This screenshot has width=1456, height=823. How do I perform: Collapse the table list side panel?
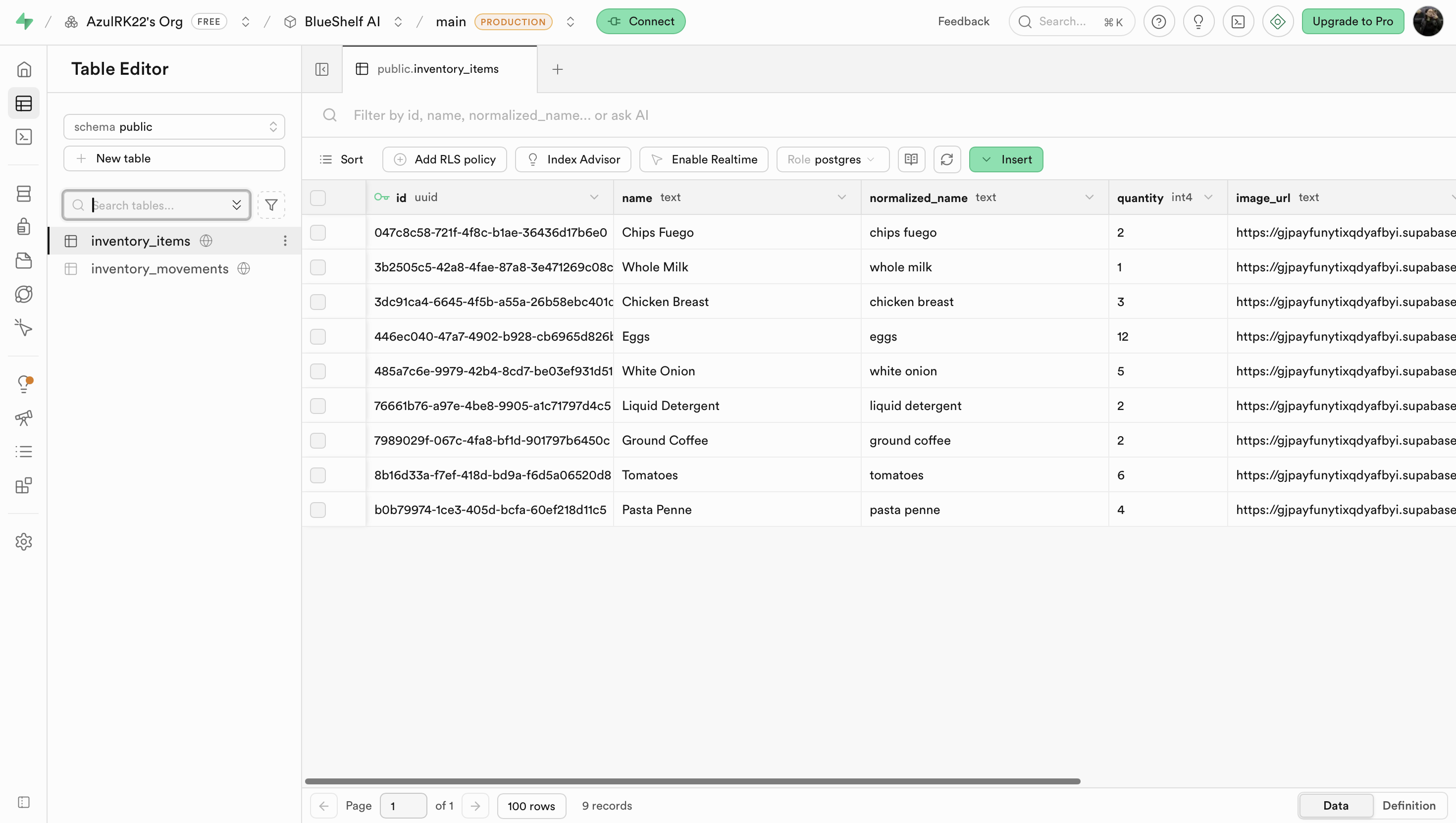tap(321, 69)
